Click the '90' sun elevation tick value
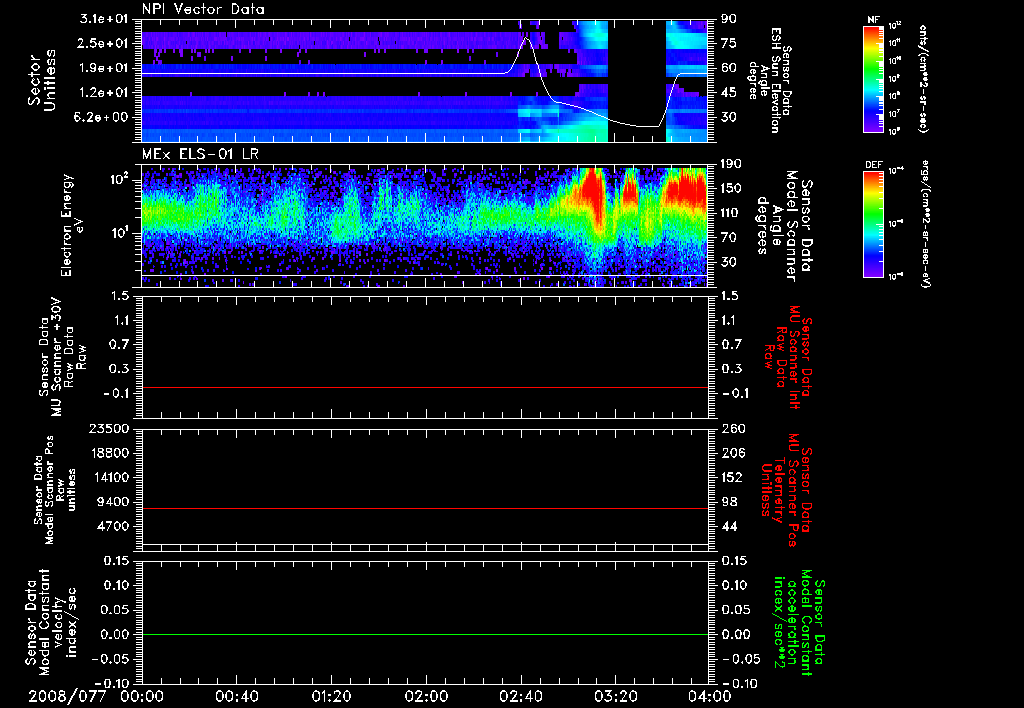This screenshot has height=708, width=1024. (x=729, y=19)
